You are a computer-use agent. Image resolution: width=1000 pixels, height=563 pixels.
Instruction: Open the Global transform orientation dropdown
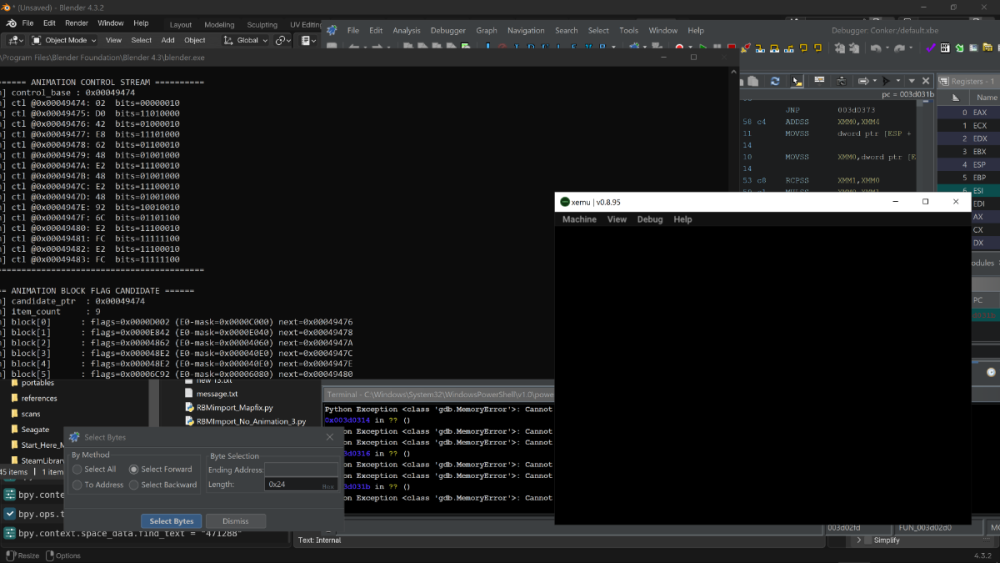pos(246,40)
